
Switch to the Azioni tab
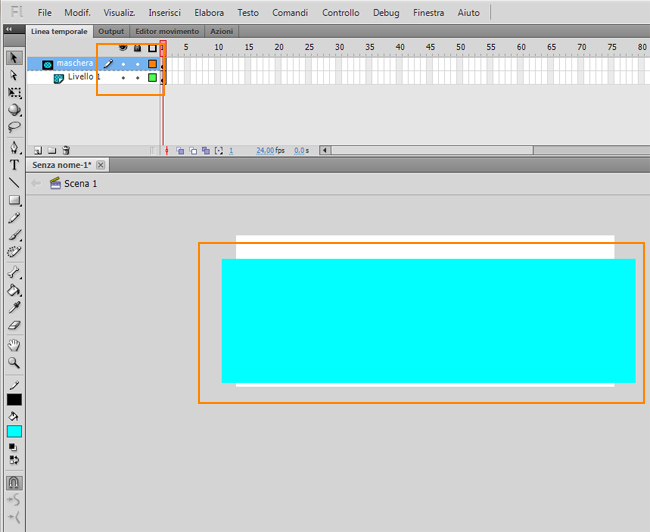(222, 32)
